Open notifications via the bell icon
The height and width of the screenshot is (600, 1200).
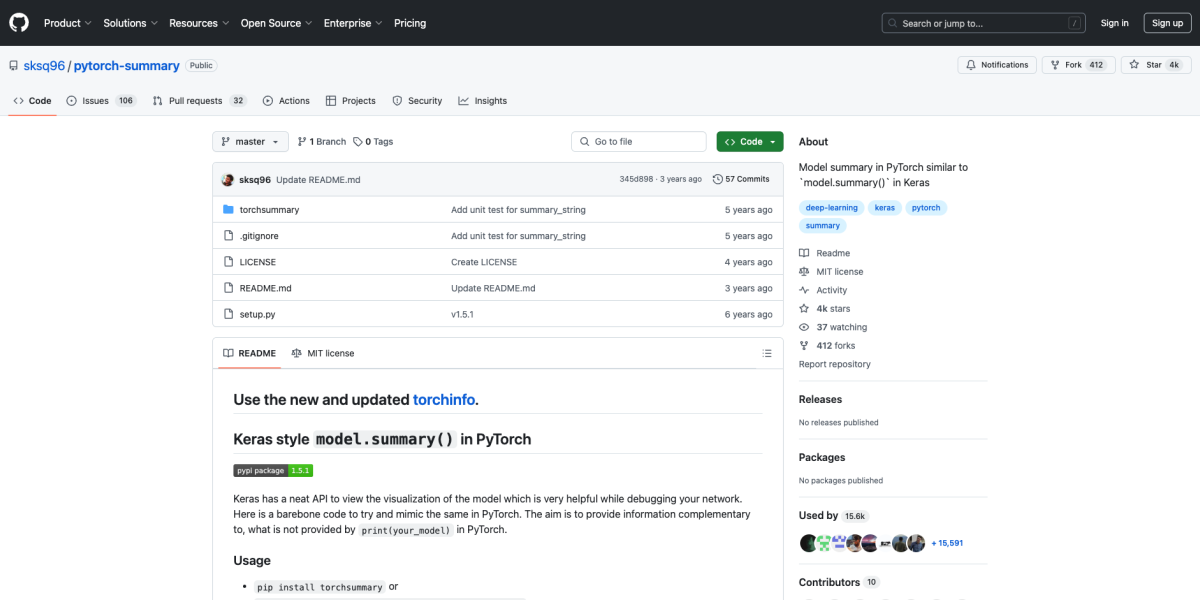point(971,64)
